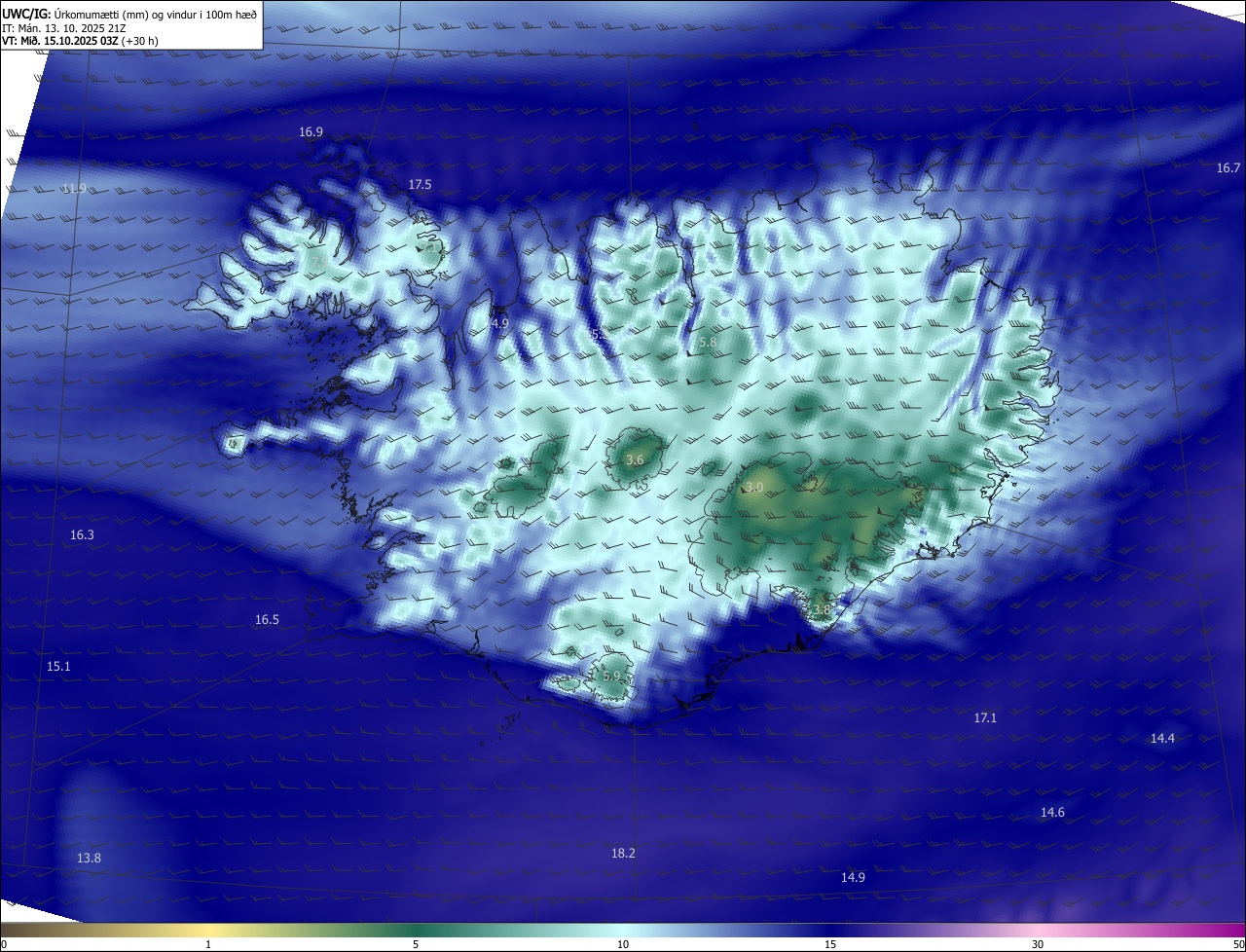This screenshot has height=952, width=1246.
Task: Click the 5.9 value label
Action: point(611,676)
